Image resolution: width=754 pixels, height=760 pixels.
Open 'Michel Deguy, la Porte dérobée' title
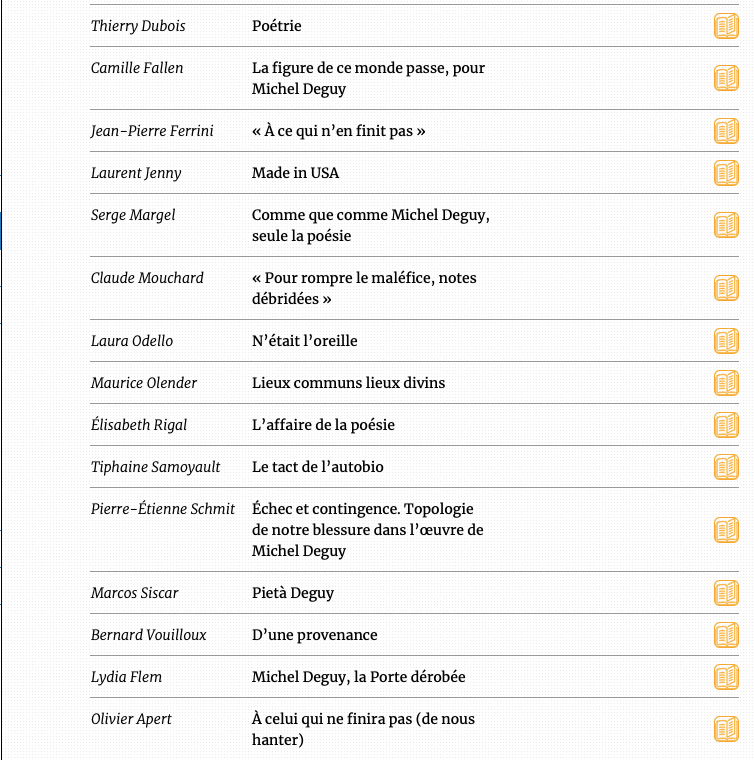[358, 677]
